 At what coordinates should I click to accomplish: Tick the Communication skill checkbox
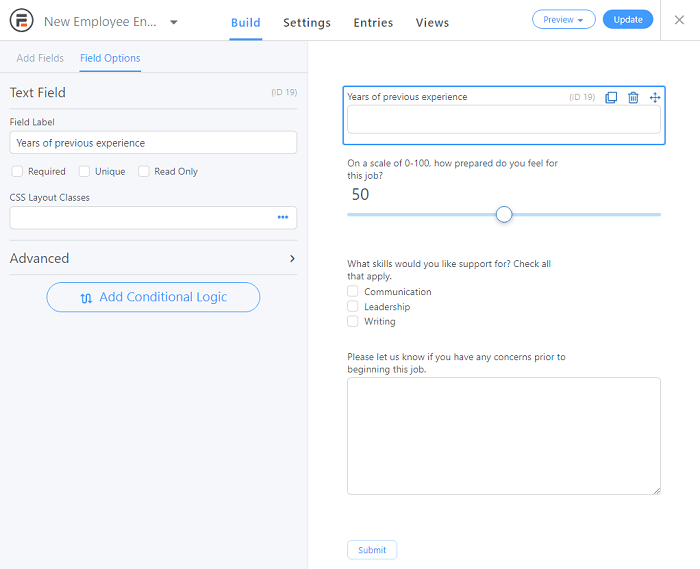click(353, 291)
